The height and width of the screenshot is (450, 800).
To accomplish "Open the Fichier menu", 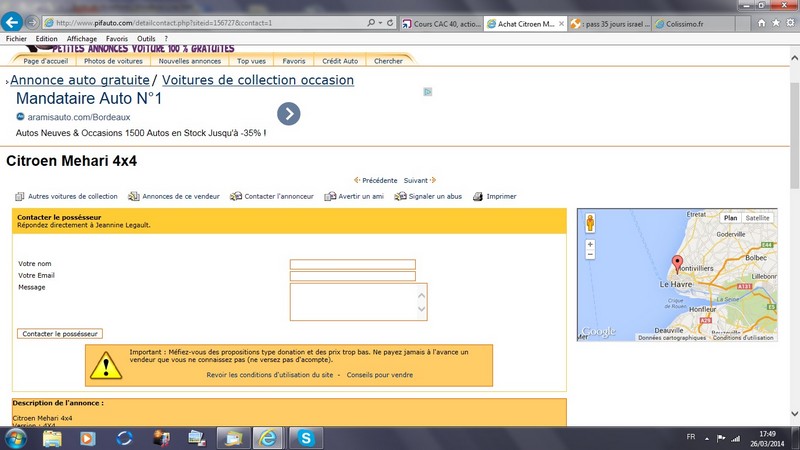I will tap(16, 39).
